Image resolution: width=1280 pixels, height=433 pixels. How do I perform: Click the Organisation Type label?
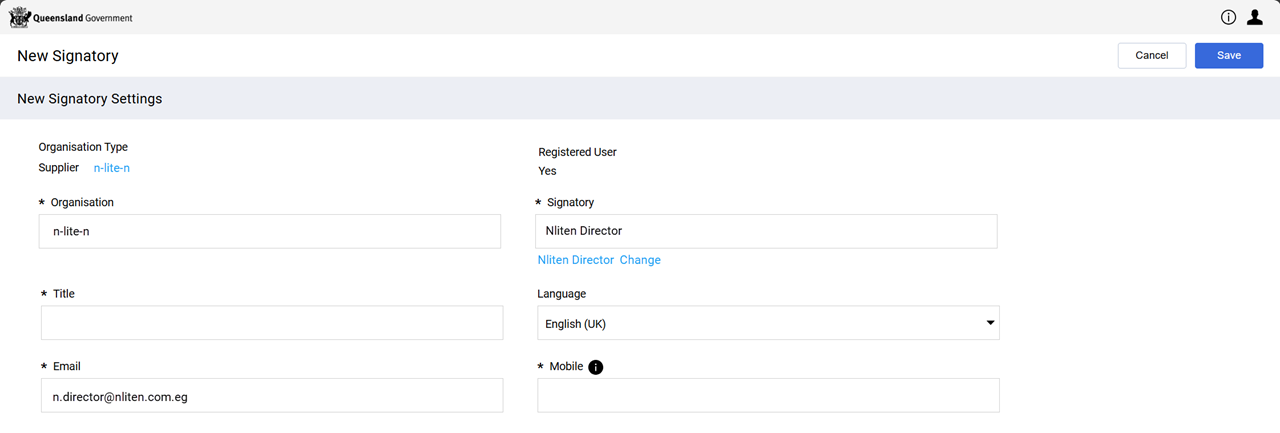[x=83, y=147]
